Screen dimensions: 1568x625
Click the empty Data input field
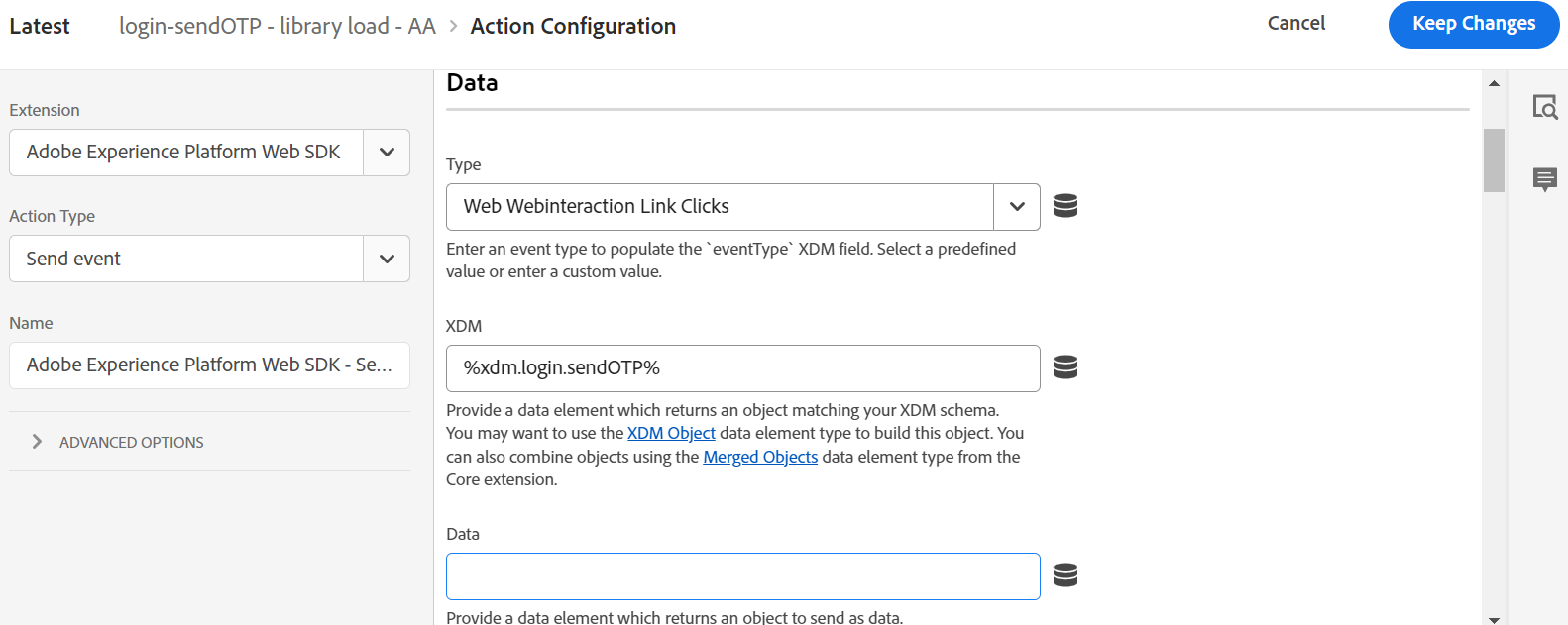742,574
